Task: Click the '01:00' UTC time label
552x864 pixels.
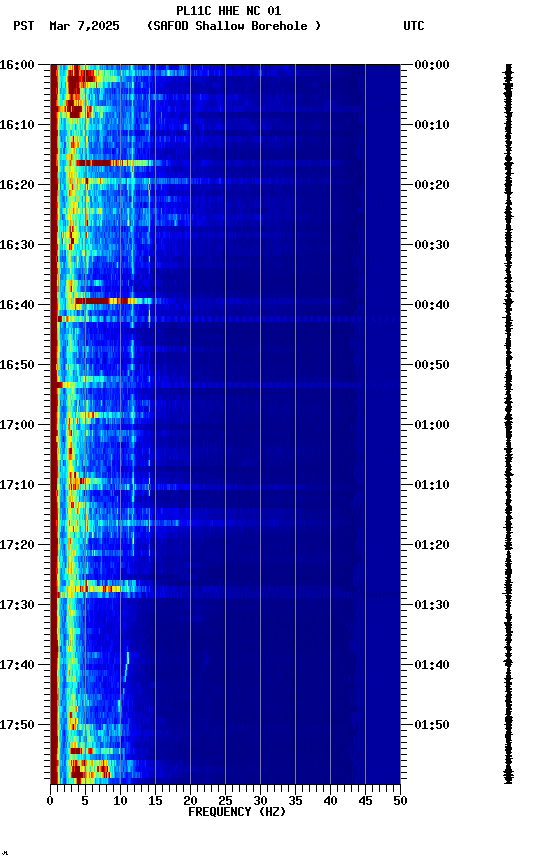Action: click(x=432, y=425)
